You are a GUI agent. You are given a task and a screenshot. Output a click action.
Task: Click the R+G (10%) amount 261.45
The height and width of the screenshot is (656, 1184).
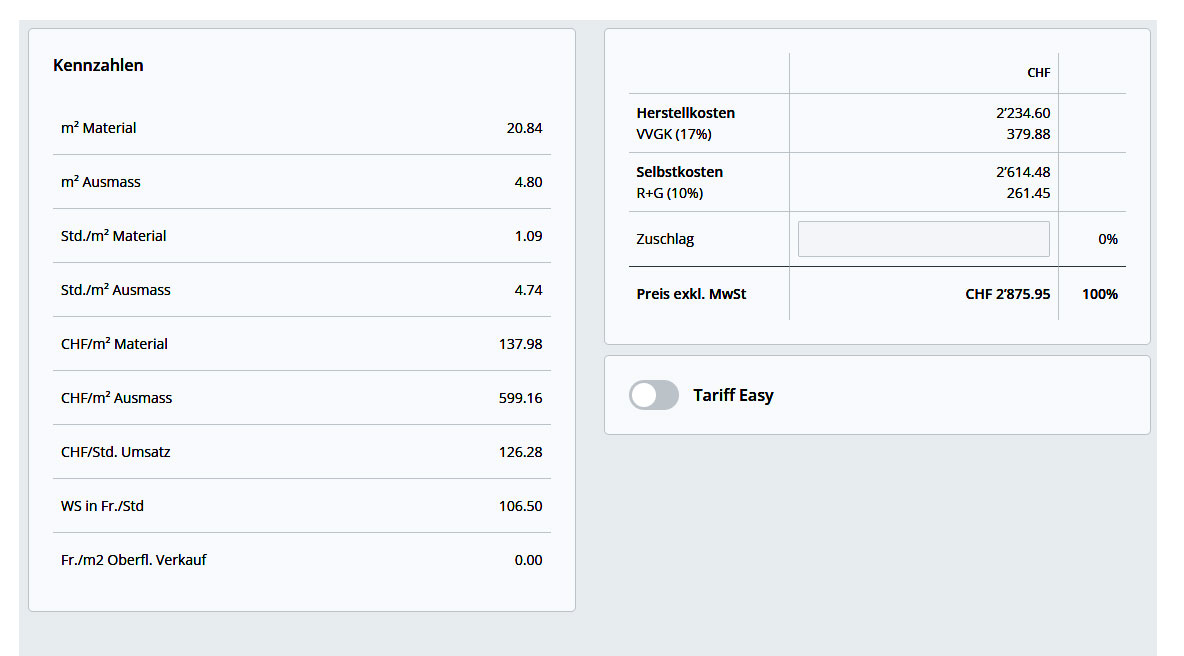(1028, 193)
